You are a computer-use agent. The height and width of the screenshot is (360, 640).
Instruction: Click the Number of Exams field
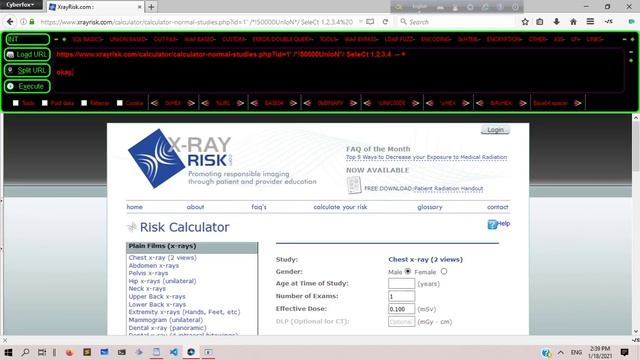pos(401,296)
